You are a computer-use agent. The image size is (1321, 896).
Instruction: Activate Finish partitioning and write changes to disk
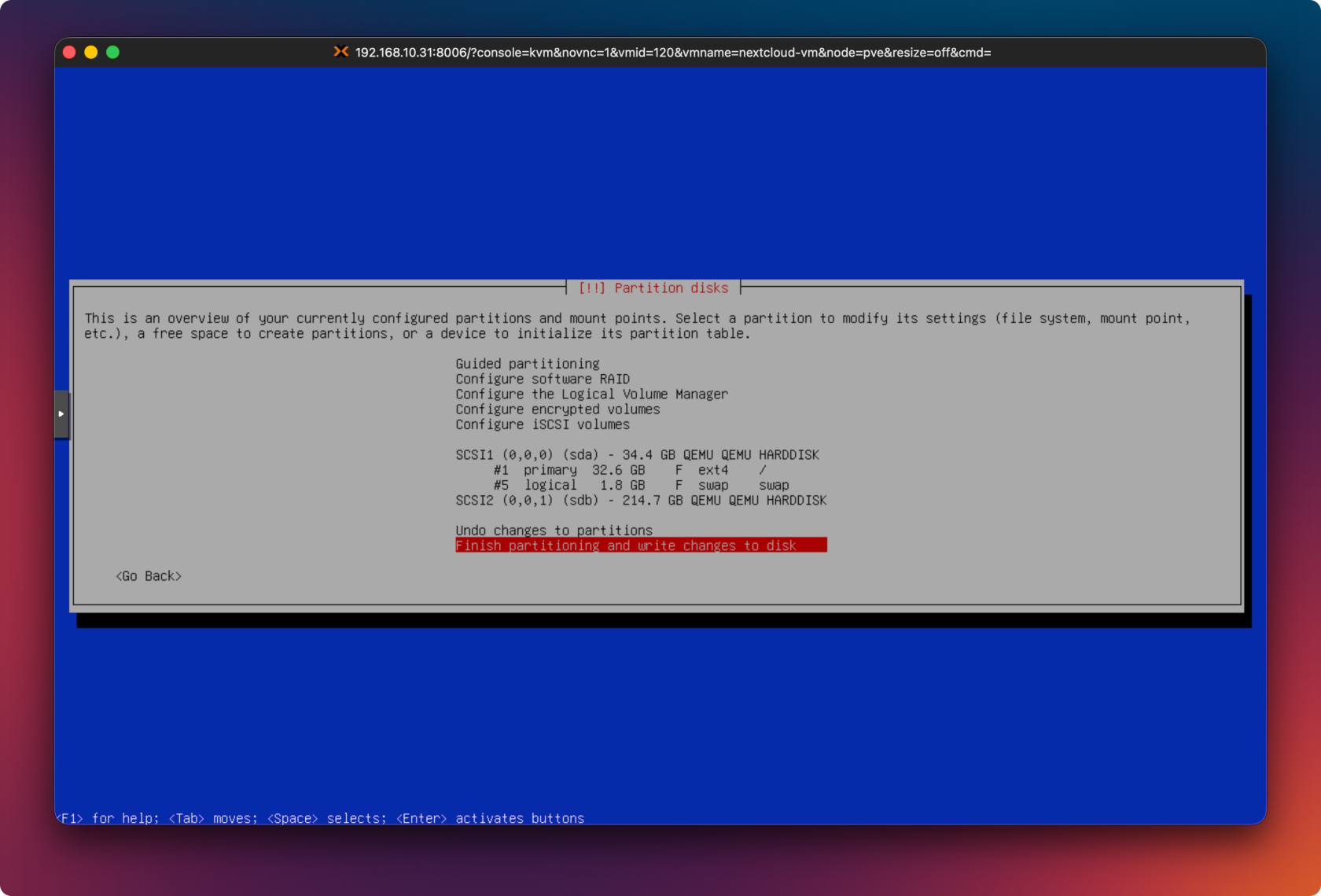(640, 545)
